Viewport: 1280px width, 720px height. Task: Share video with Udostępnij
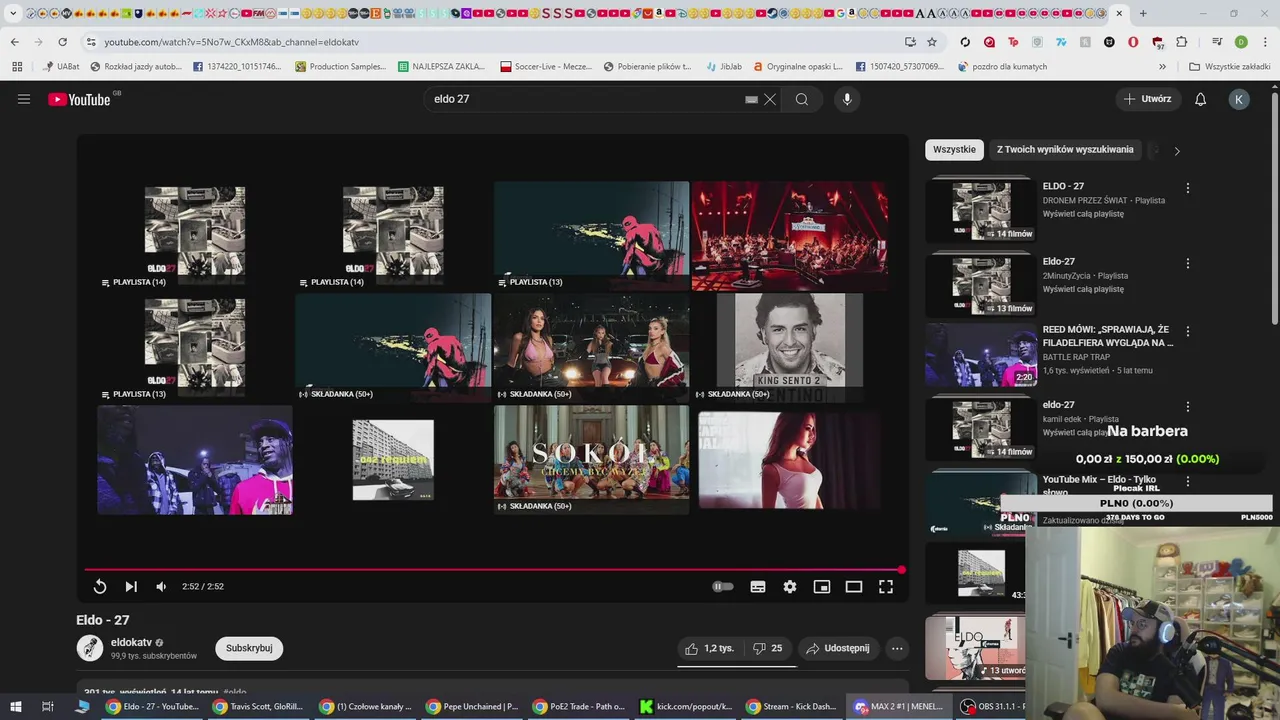838,648
